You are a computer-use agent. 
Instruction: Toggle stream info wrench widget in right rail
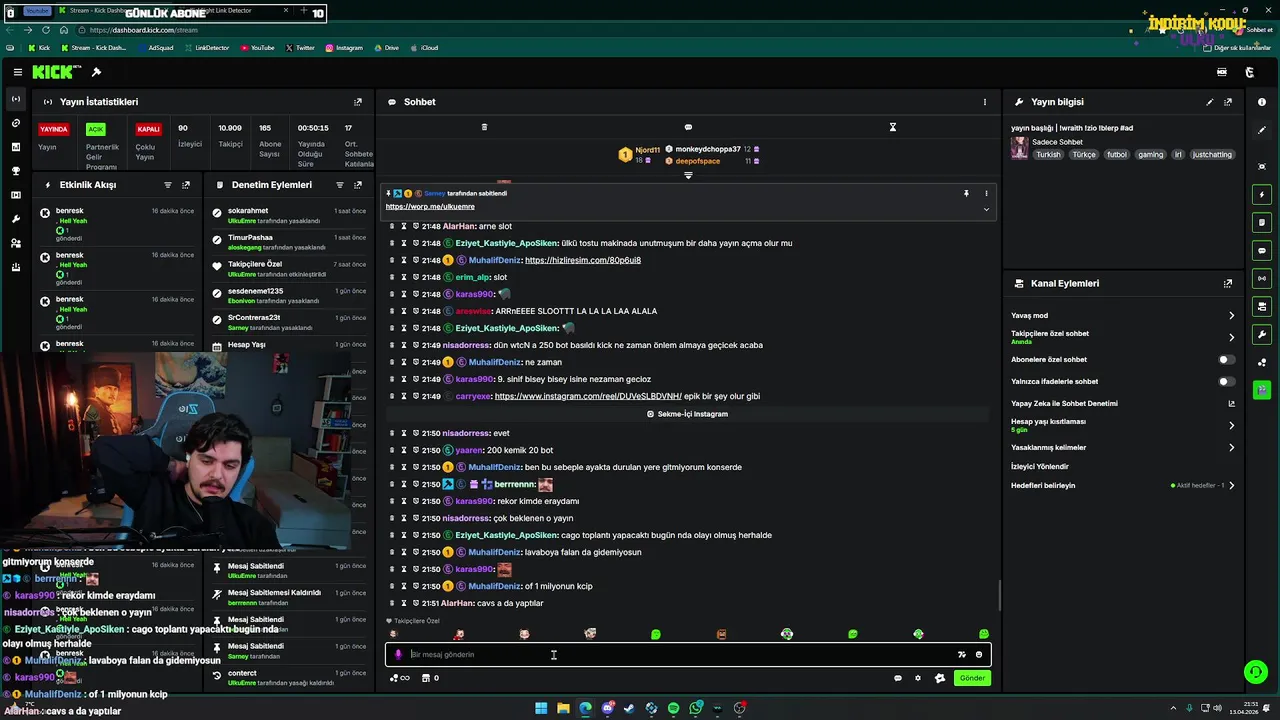pos(1262,335)
